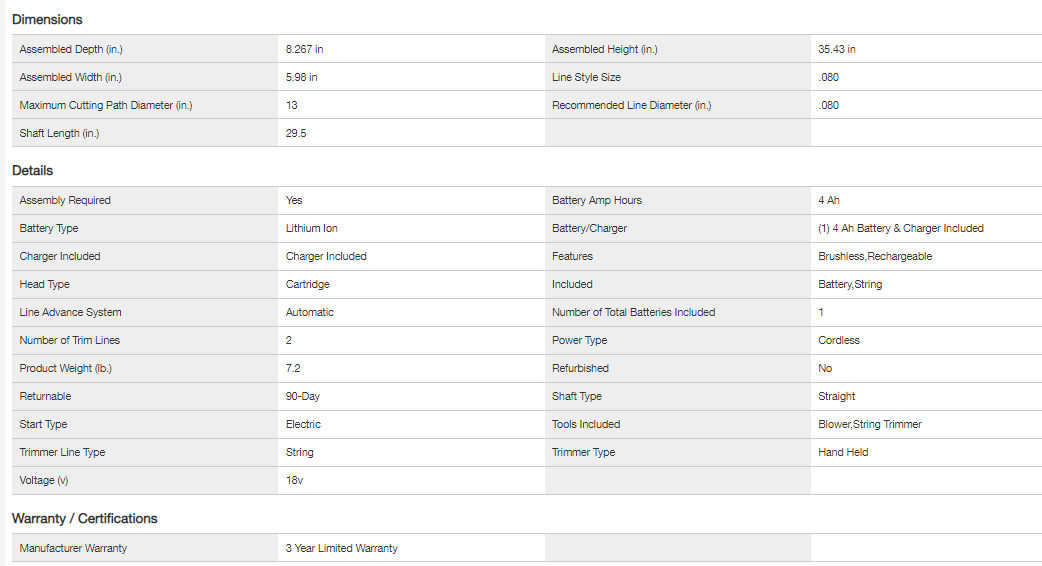Image resolution: width=1042 pixels, height=566 pixels.
Task: Select the Brushless,Rechargeable features value
Action: point(875,256)
